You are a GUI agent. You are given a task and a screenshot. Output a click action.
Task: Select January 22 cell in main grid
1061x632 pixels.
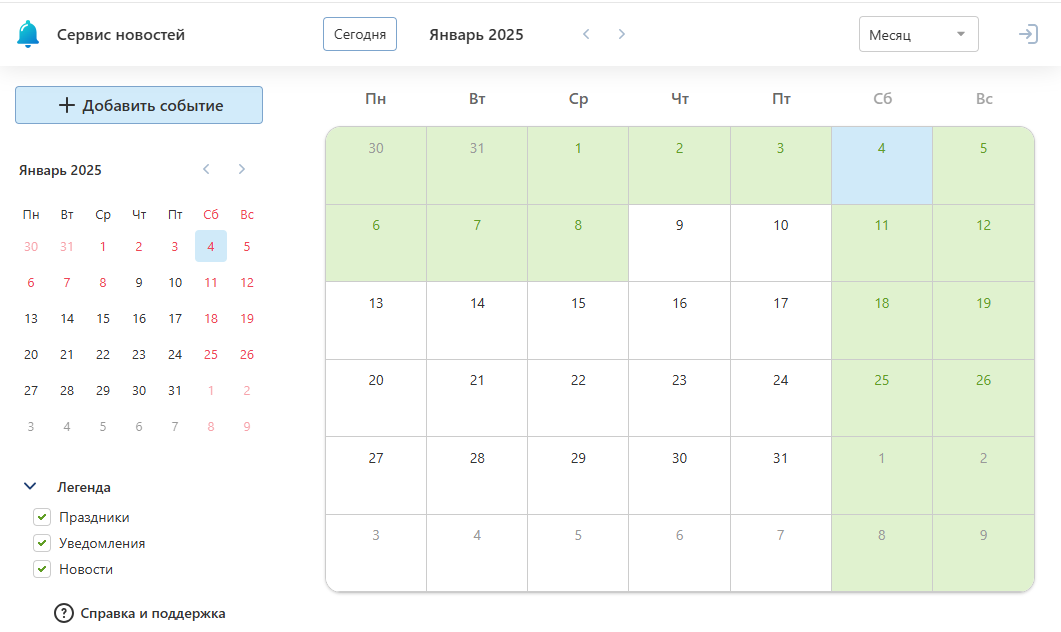[578, 398]
